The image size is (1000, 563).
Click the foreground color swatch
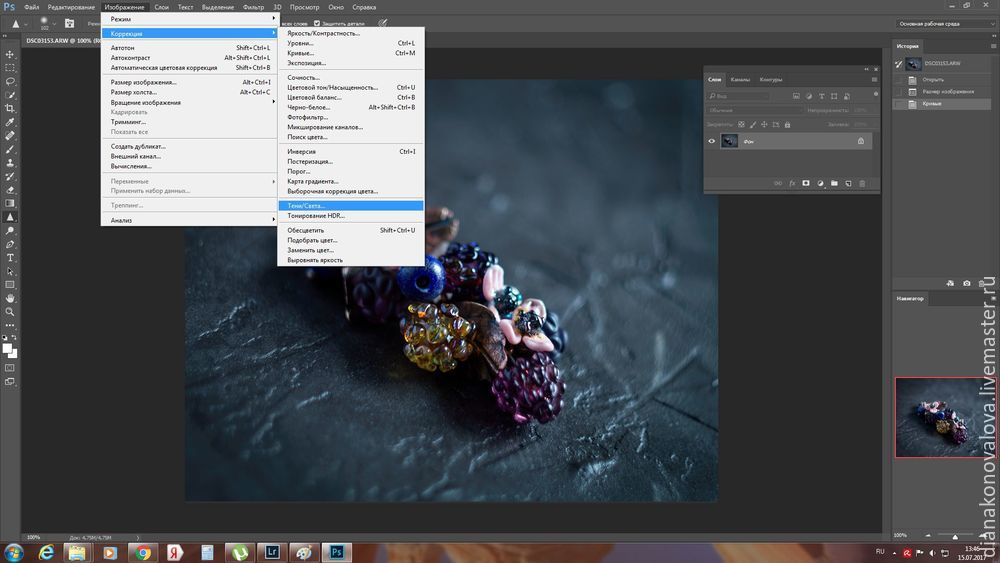coord(8,347)
